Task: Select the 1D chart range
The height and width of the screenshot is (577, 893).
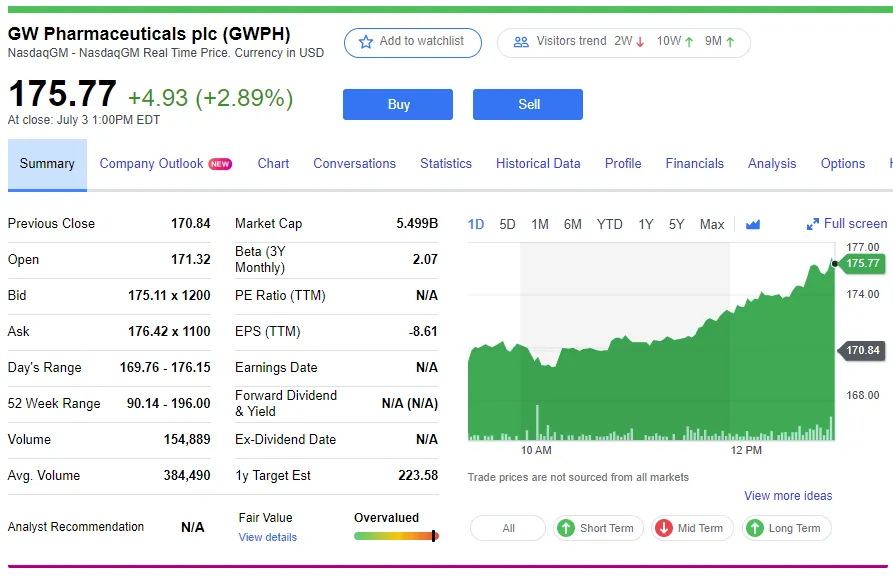Action: (476, 224)
